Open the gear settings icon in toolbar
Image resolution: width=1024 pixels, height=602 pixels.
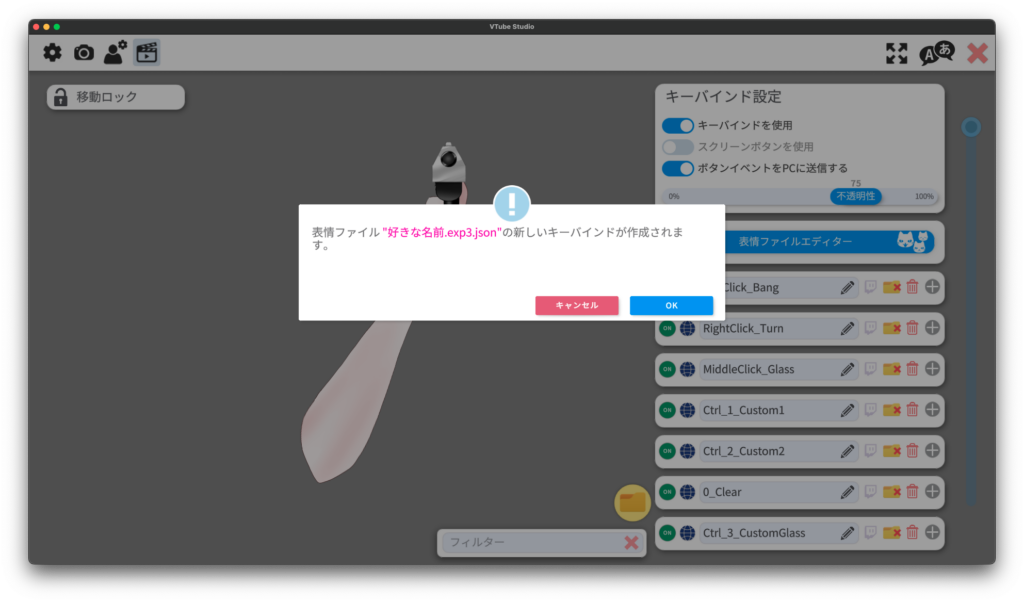(x=52, y=53)
